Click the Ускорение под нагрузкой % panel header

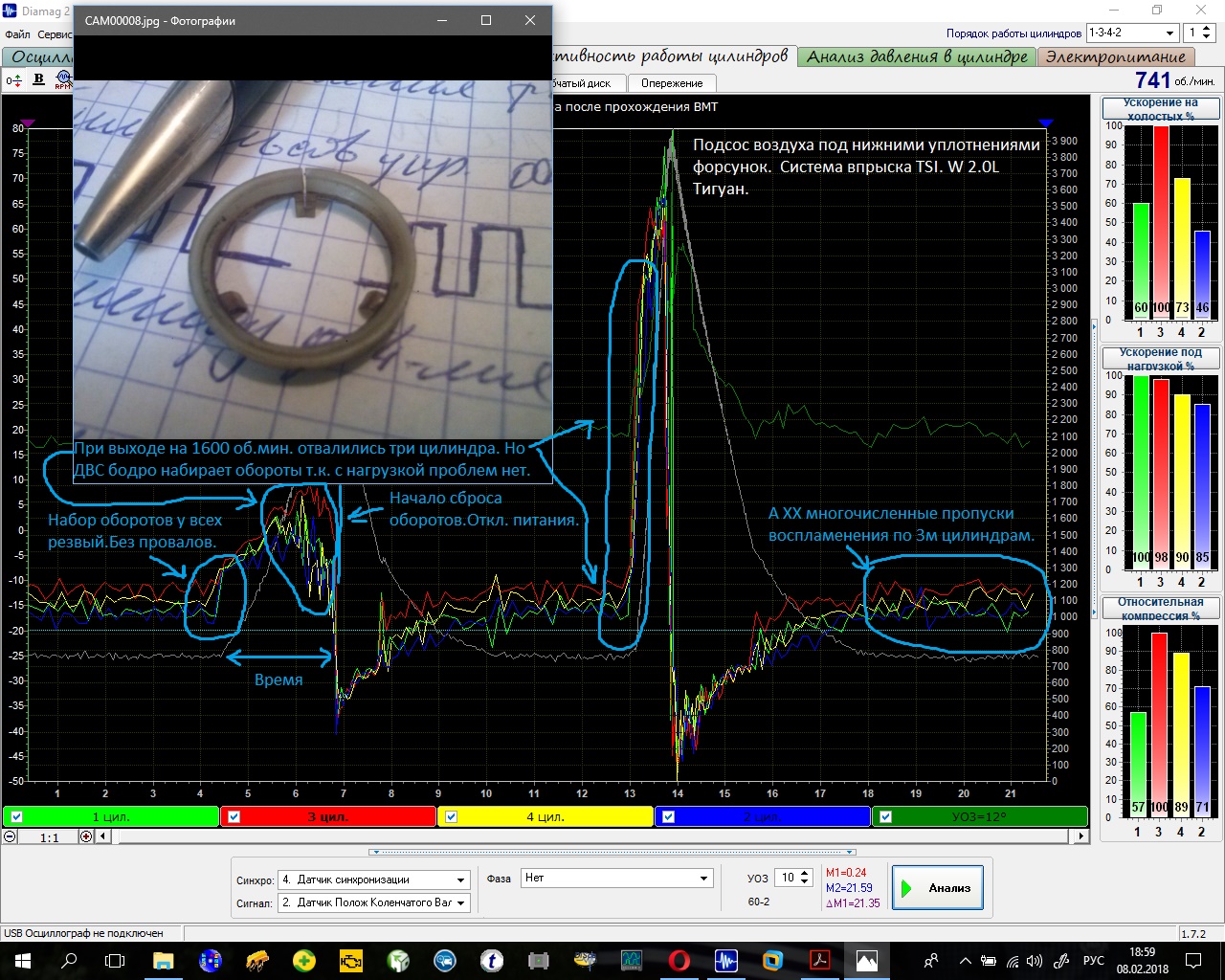coord(1161,358)
